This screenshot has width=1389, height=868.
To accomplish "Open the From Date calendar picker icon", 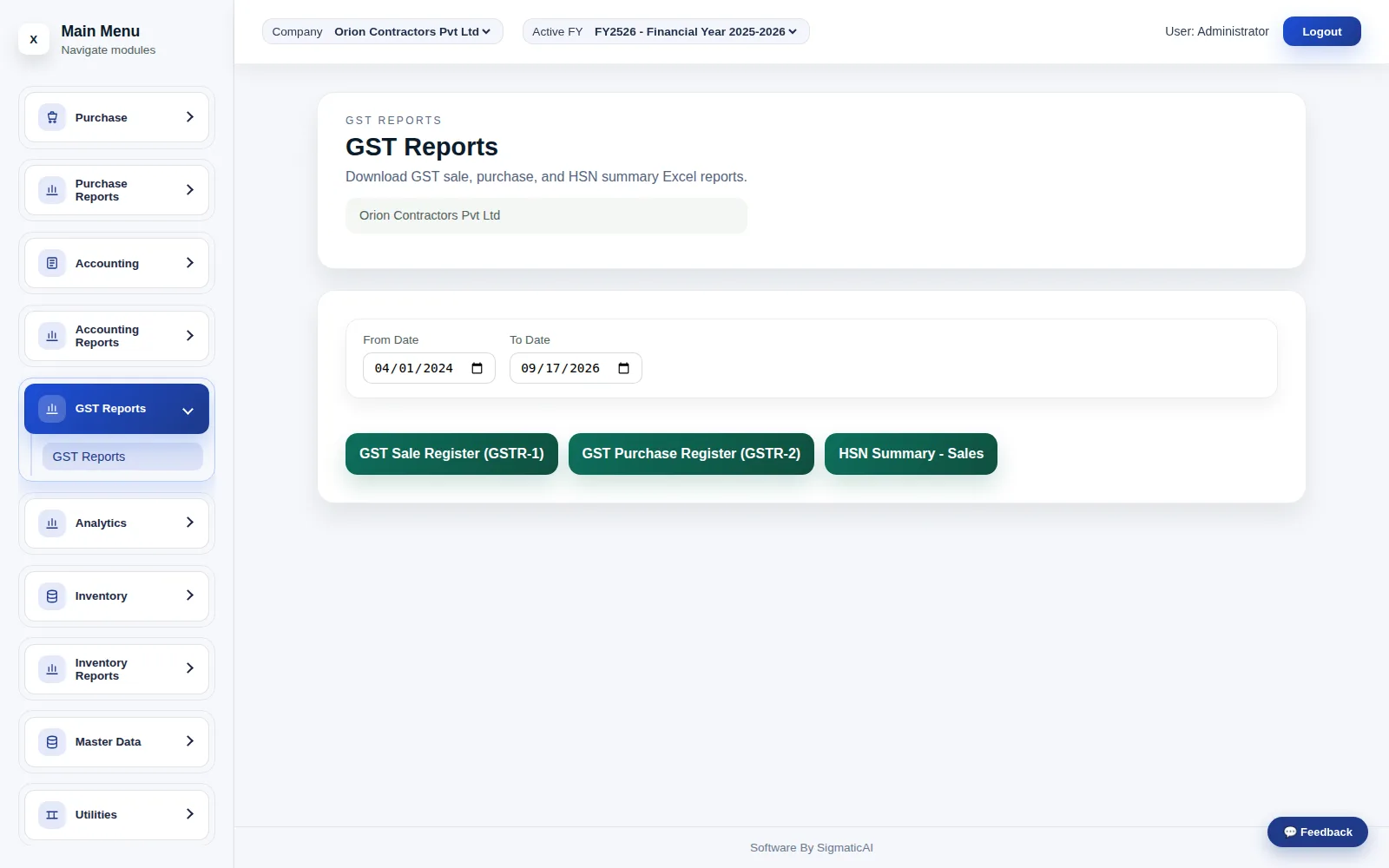I will coord(477,368).
